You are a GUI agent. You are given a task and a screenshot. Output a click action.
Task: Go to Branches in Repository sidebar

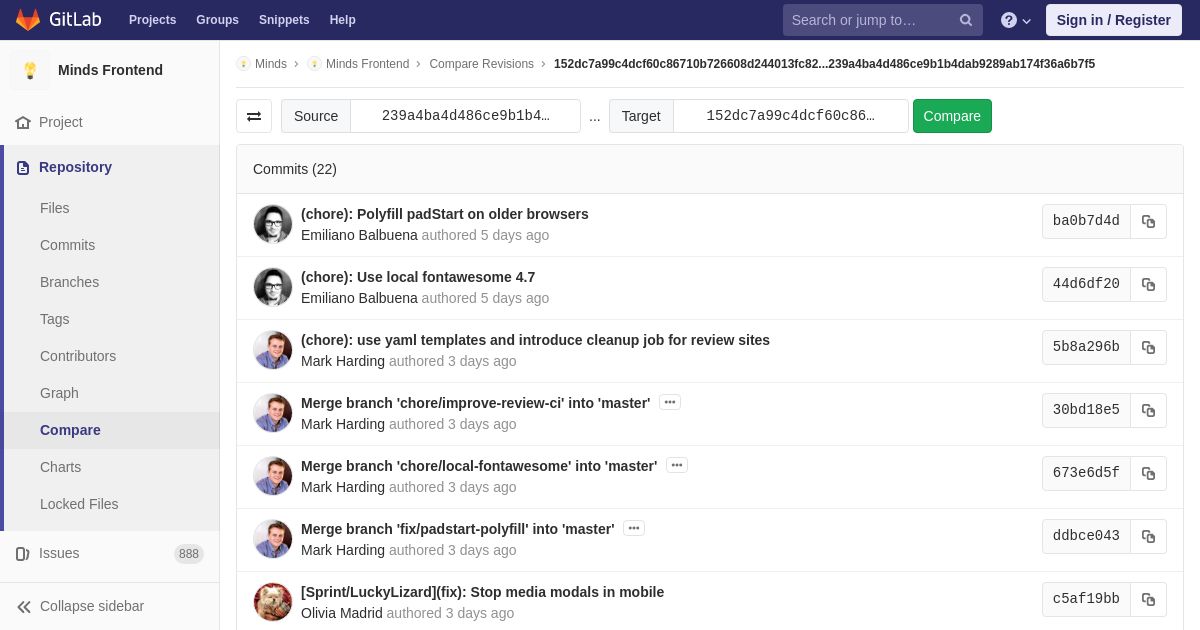point(69,282)
